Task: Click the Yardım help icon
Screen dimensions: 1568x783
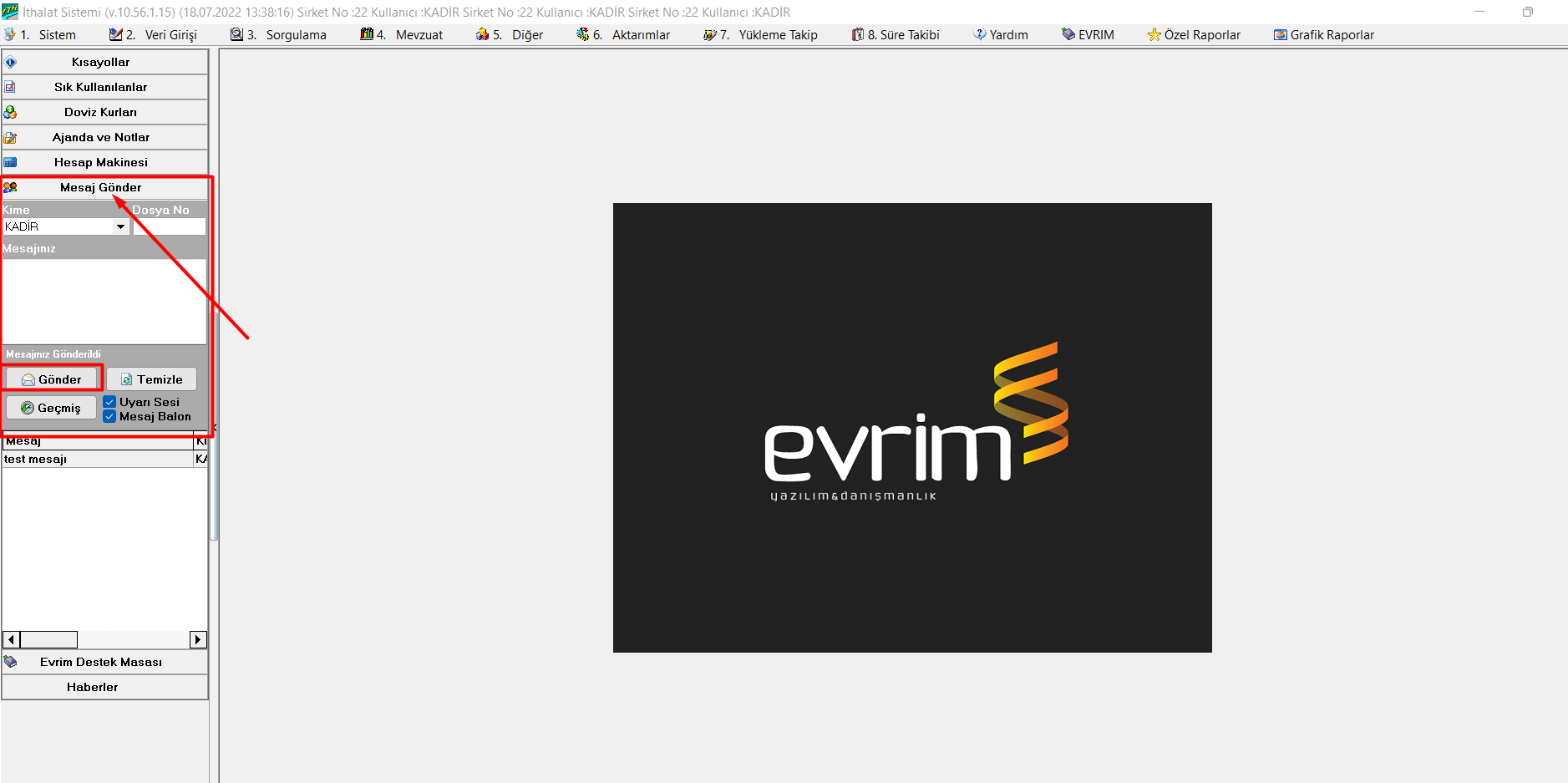Action: pyautogui.click(x=980, y=34)
